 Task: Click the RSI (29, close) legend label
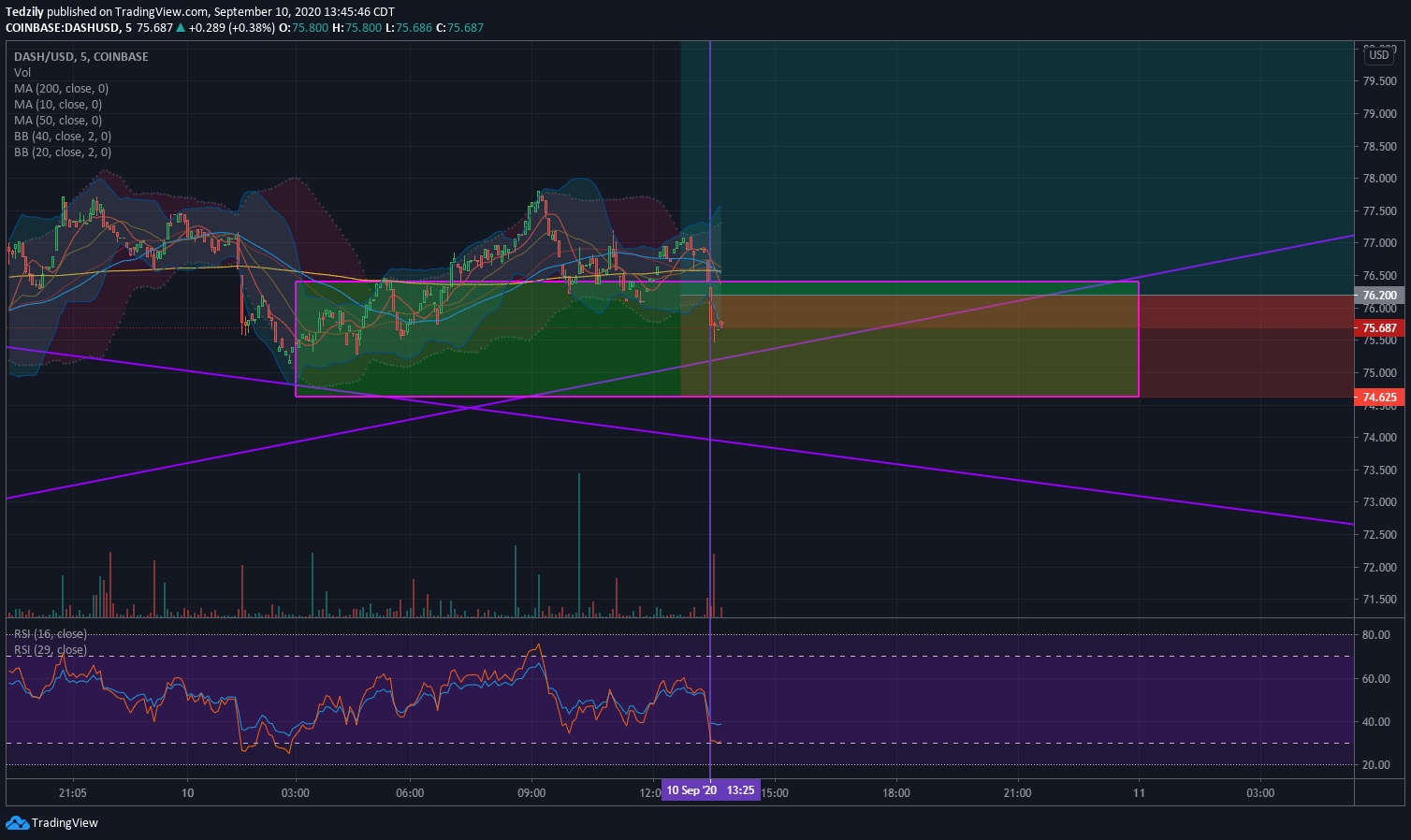[x=51, y=650]
